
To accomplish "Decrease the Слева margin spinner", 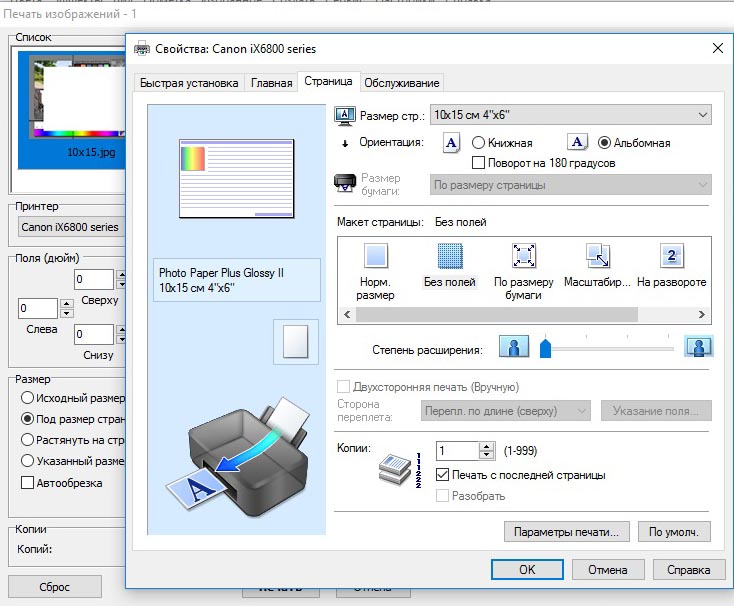I will point(66,314).
